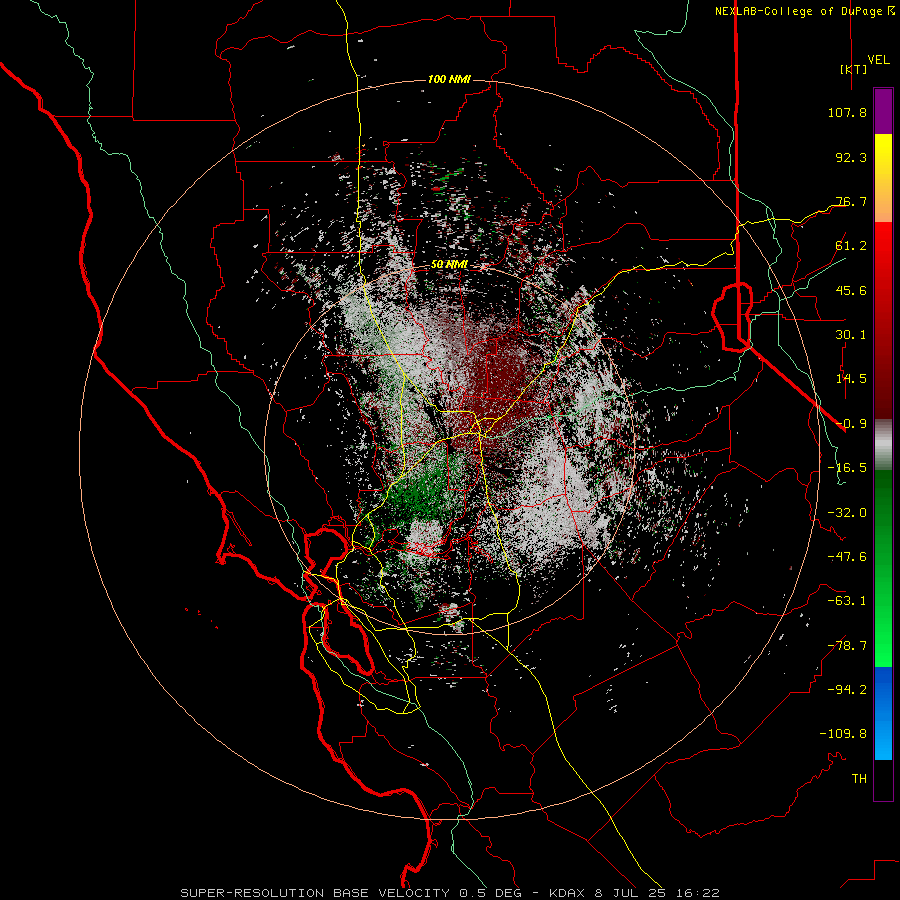900x900 pixels.
Task: Click the -32.0 velocity scale value
Action: click(847, 513)
